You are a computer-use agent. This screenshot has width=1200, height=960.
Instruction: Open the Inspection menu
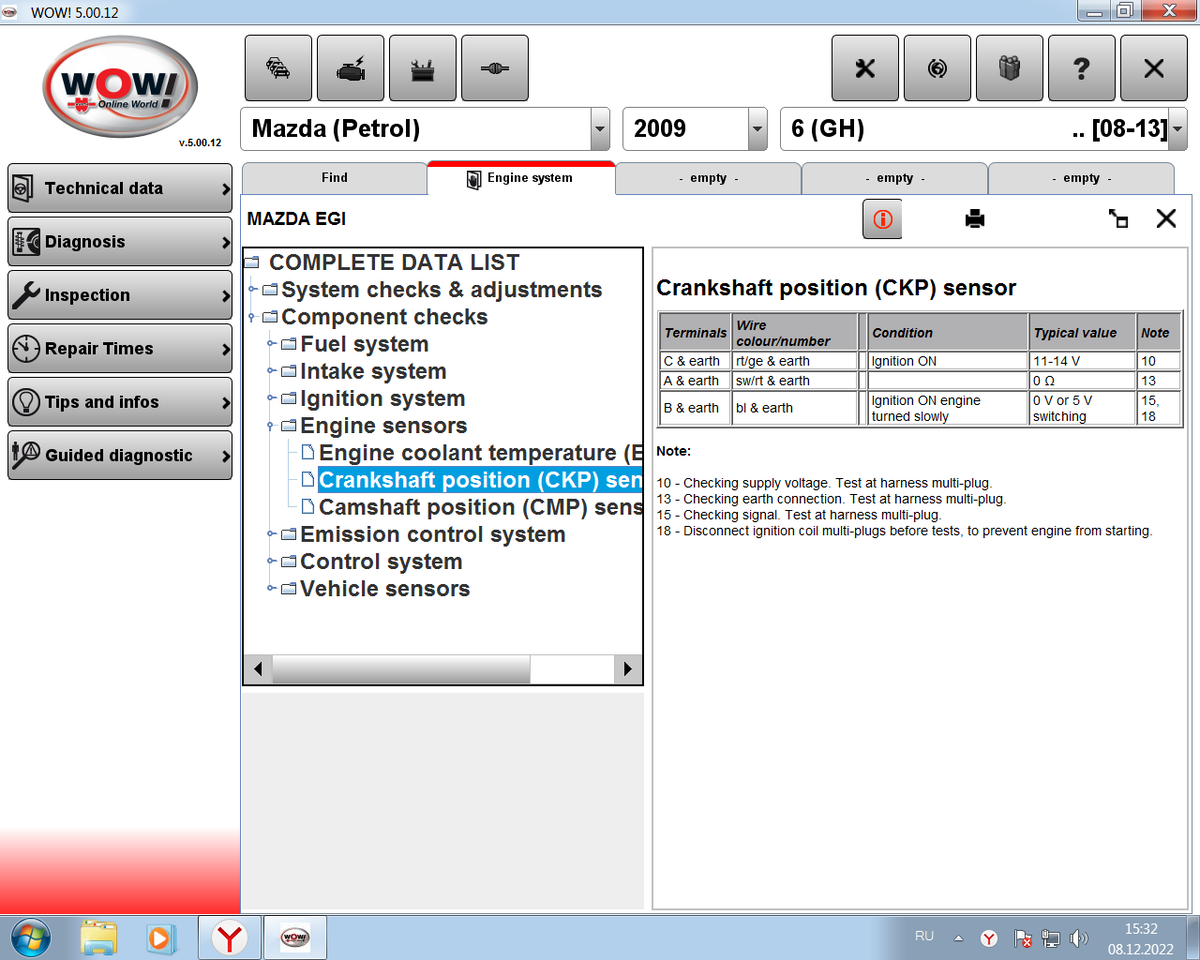point(120,295)
